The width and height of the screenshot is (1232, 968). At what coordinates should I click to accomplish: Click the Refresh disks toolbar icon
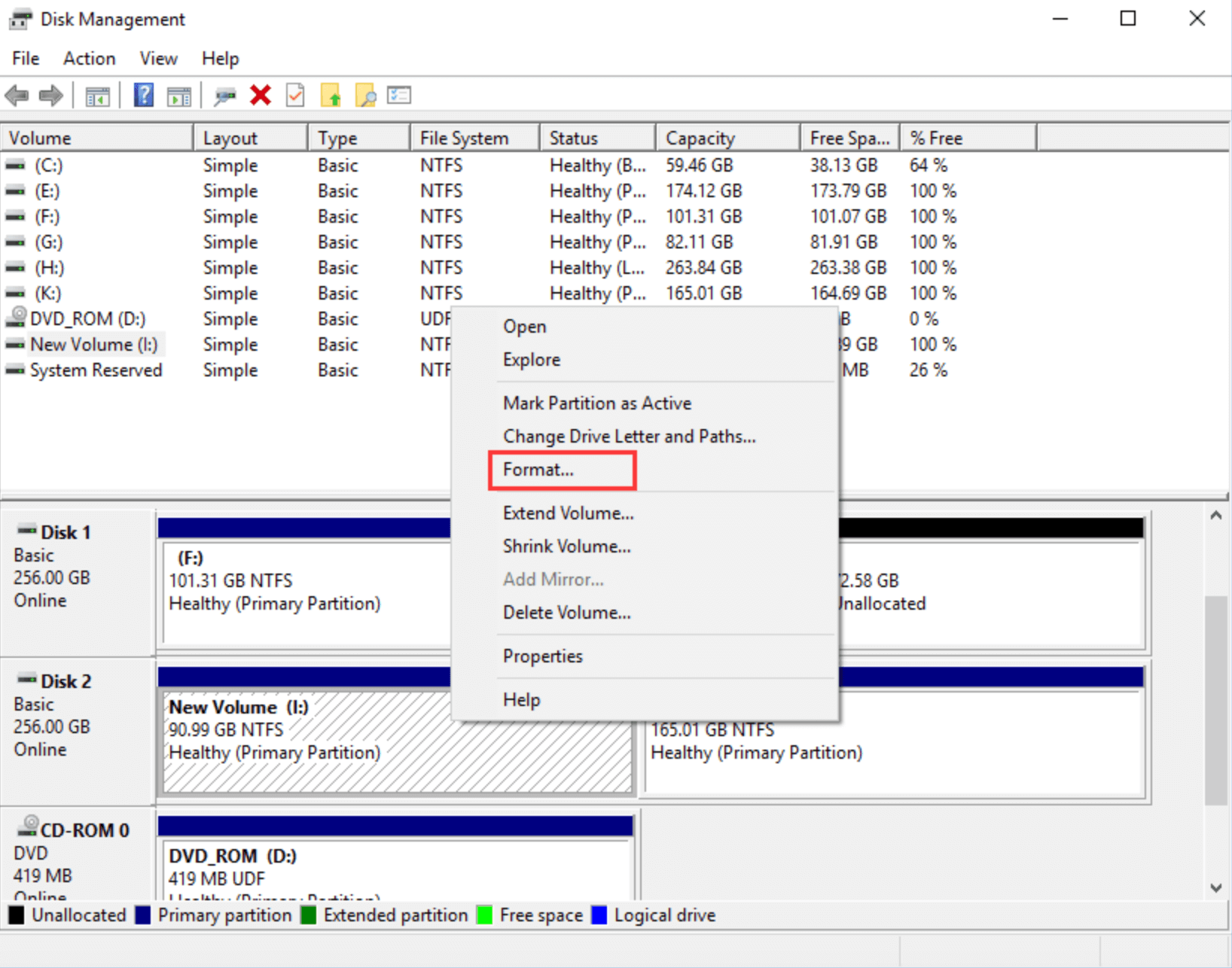click(225, 95)
